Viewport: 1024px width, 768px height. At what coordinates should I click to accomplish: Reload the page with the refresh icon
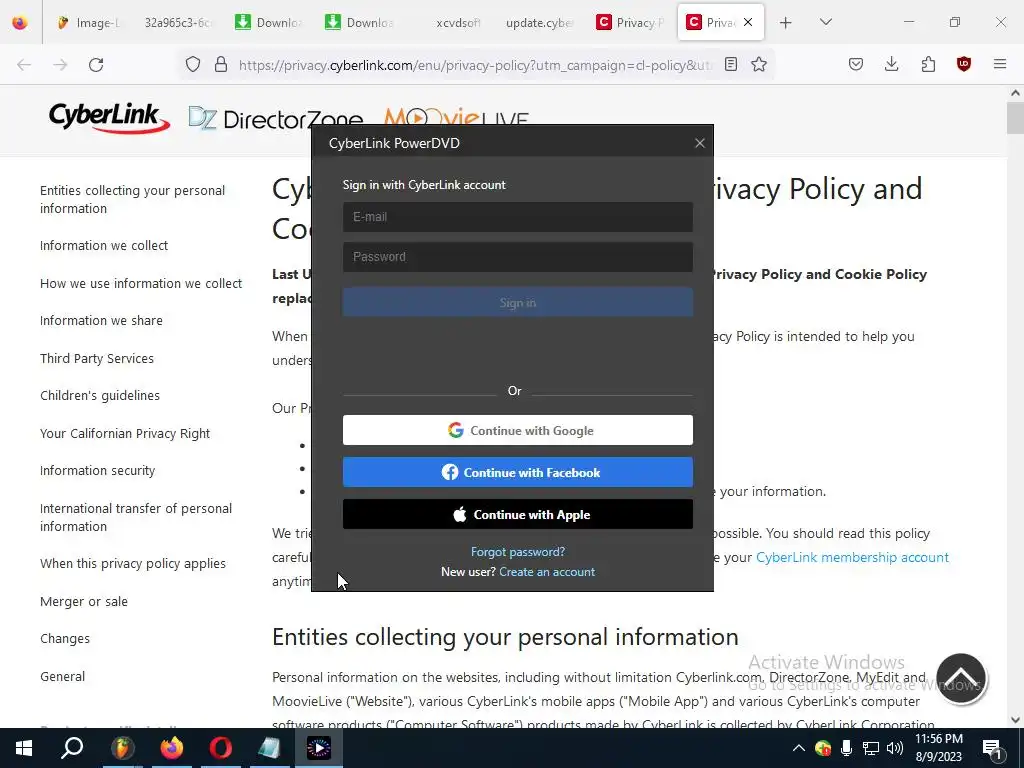click(x=96, y=65)
